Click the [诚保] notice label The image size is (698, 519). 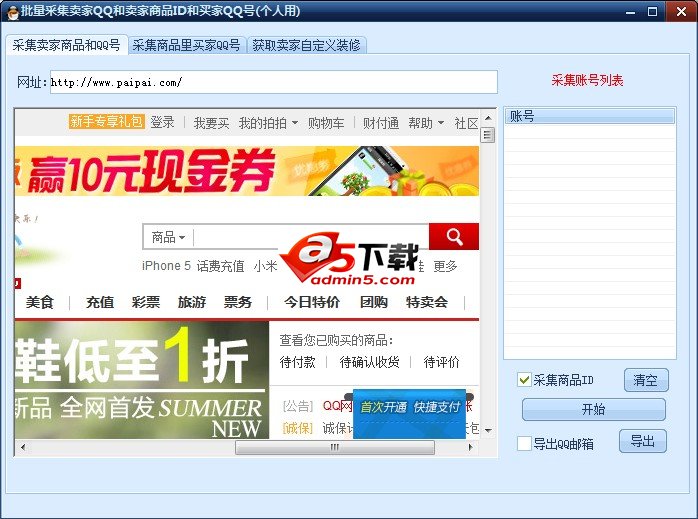point(298,428)
